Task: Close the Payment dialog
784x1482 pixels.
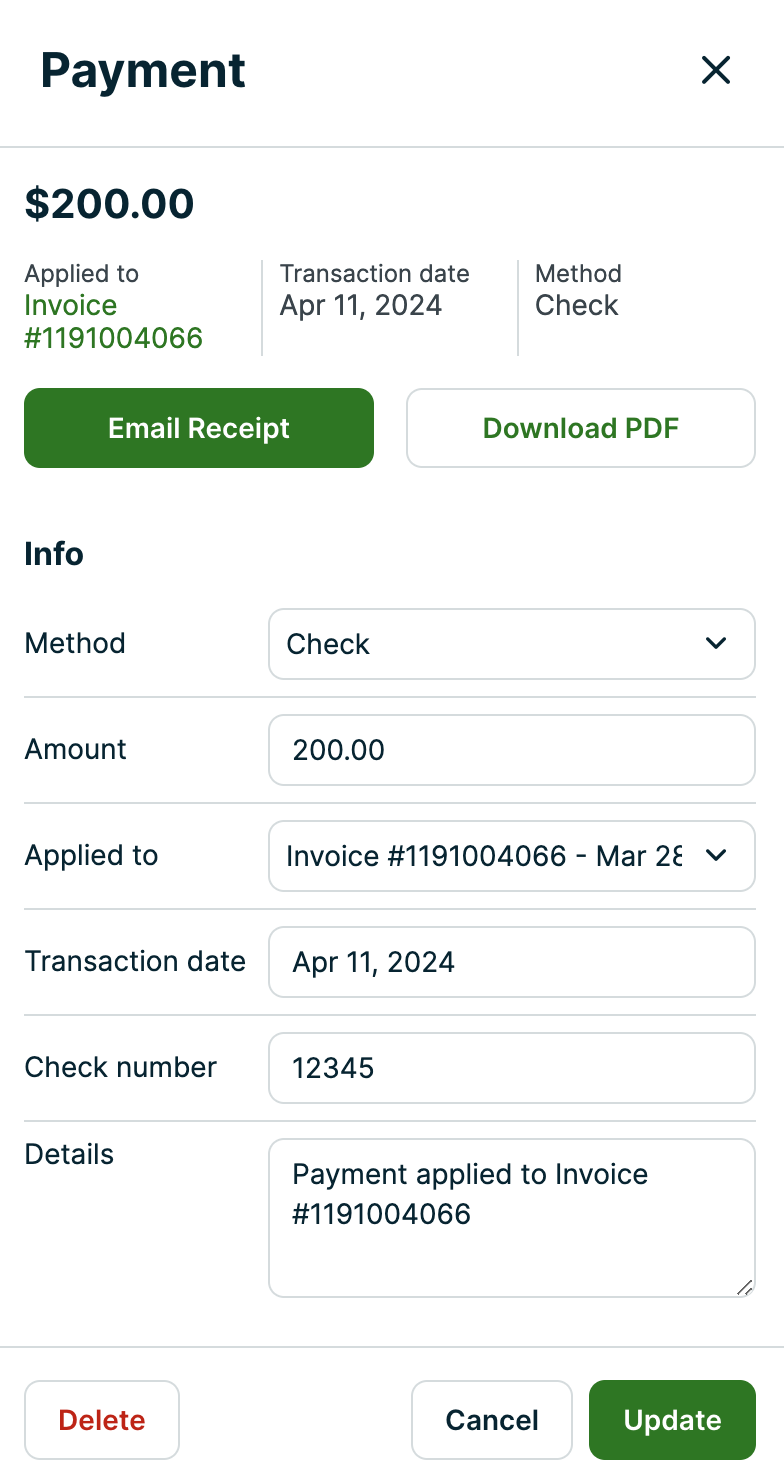Action: coord(716,71)
